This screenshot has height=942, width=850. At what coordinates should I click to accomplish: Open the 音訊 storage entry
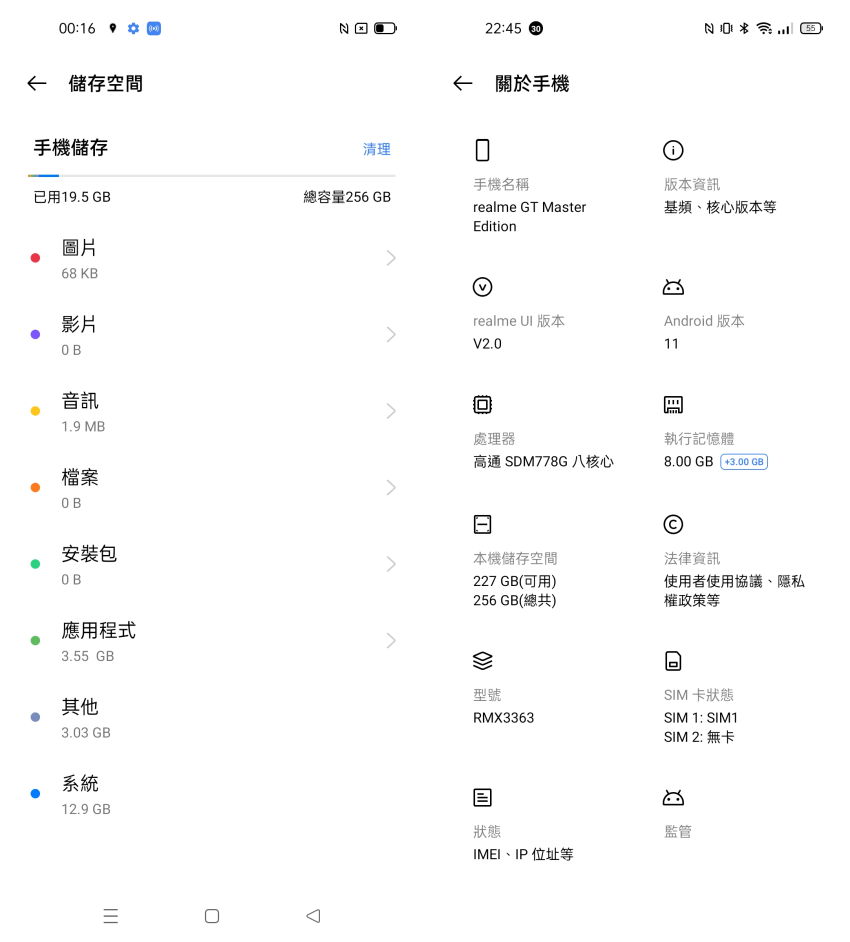(211, 411)
